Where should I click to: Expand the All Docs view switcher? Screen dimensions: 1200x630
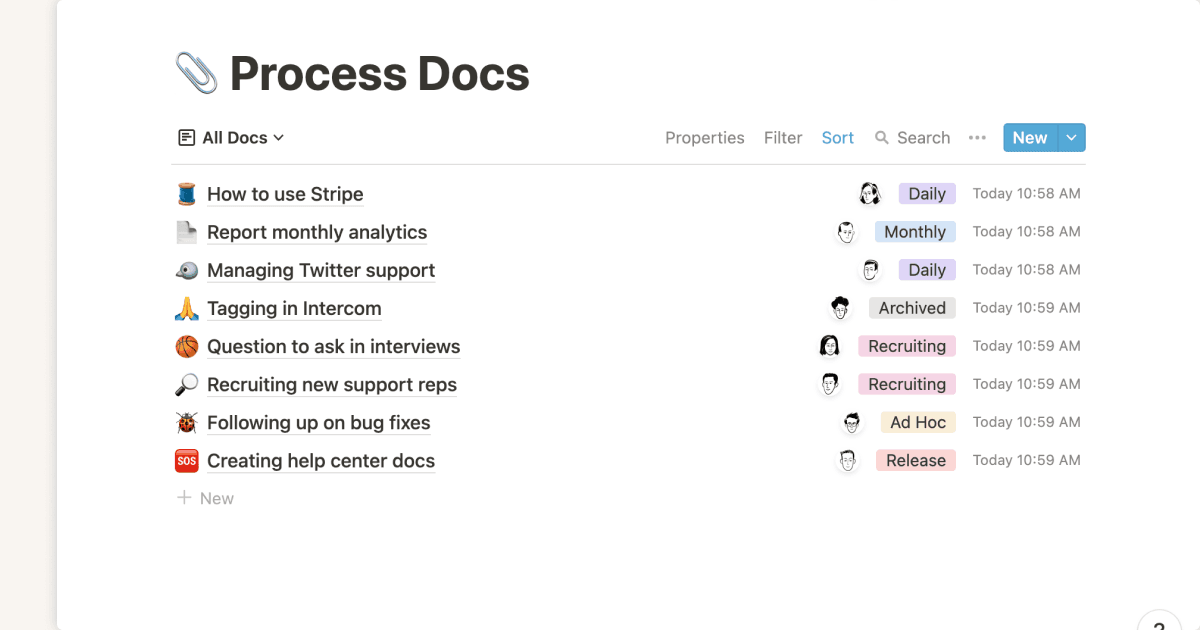point(231,138)
